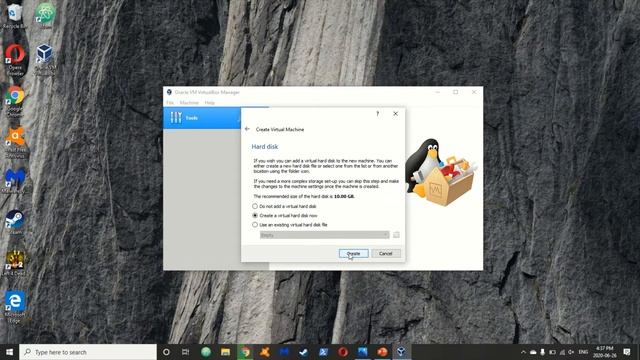Viewport: 640px width, 360px height.
Task: Click the Cortana circle in the taskbar
Action: coord(166,352)
